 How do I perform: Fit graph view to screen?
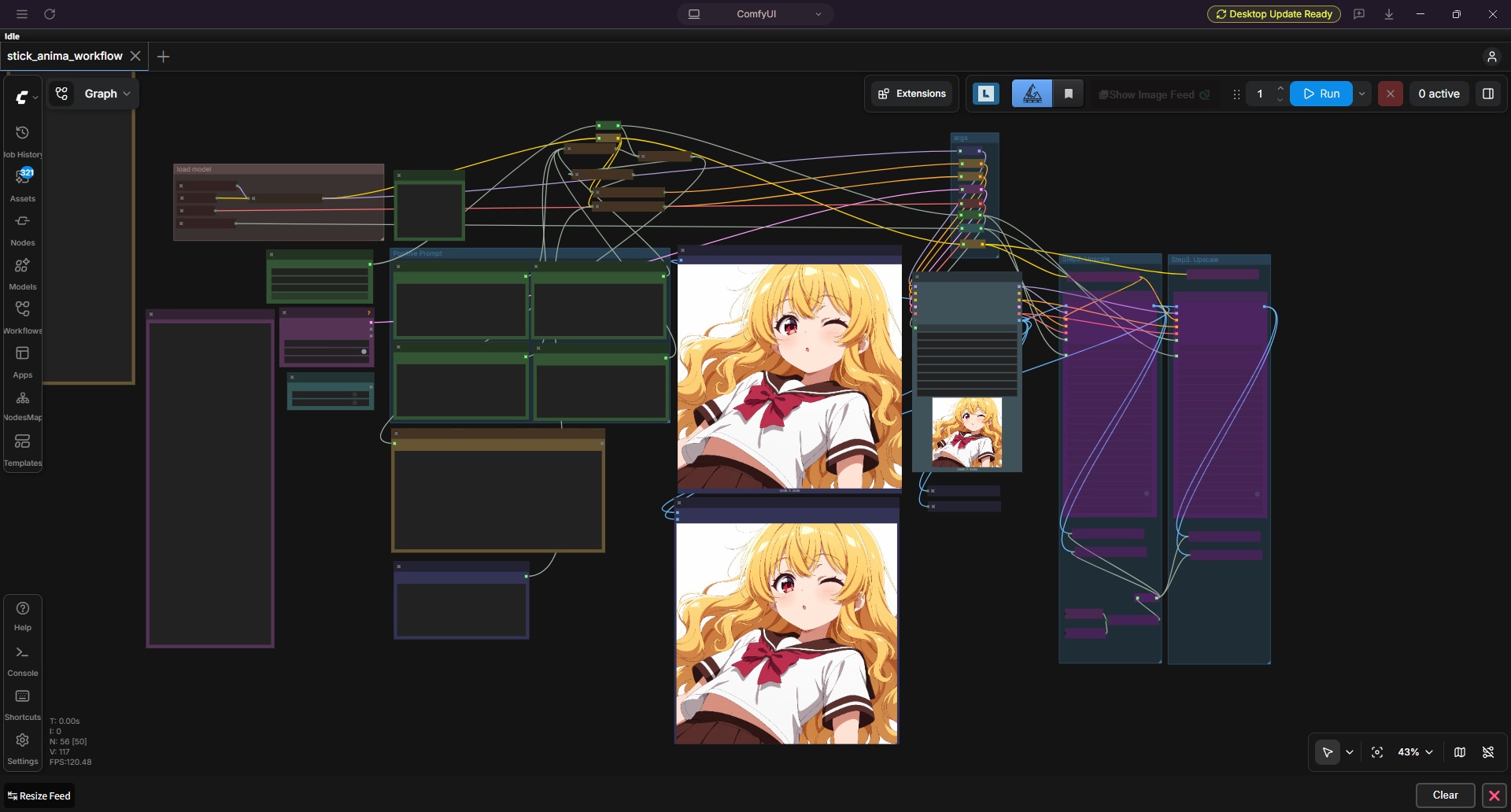(1377, 752)
